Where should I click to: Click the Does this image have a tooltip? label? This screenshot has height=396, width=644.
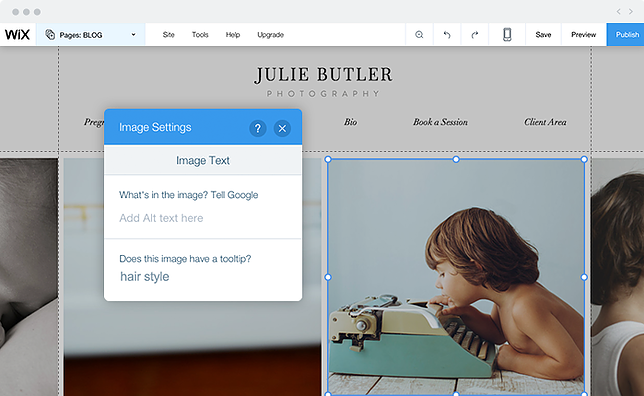pyautogui.click(x=185, y=259)
